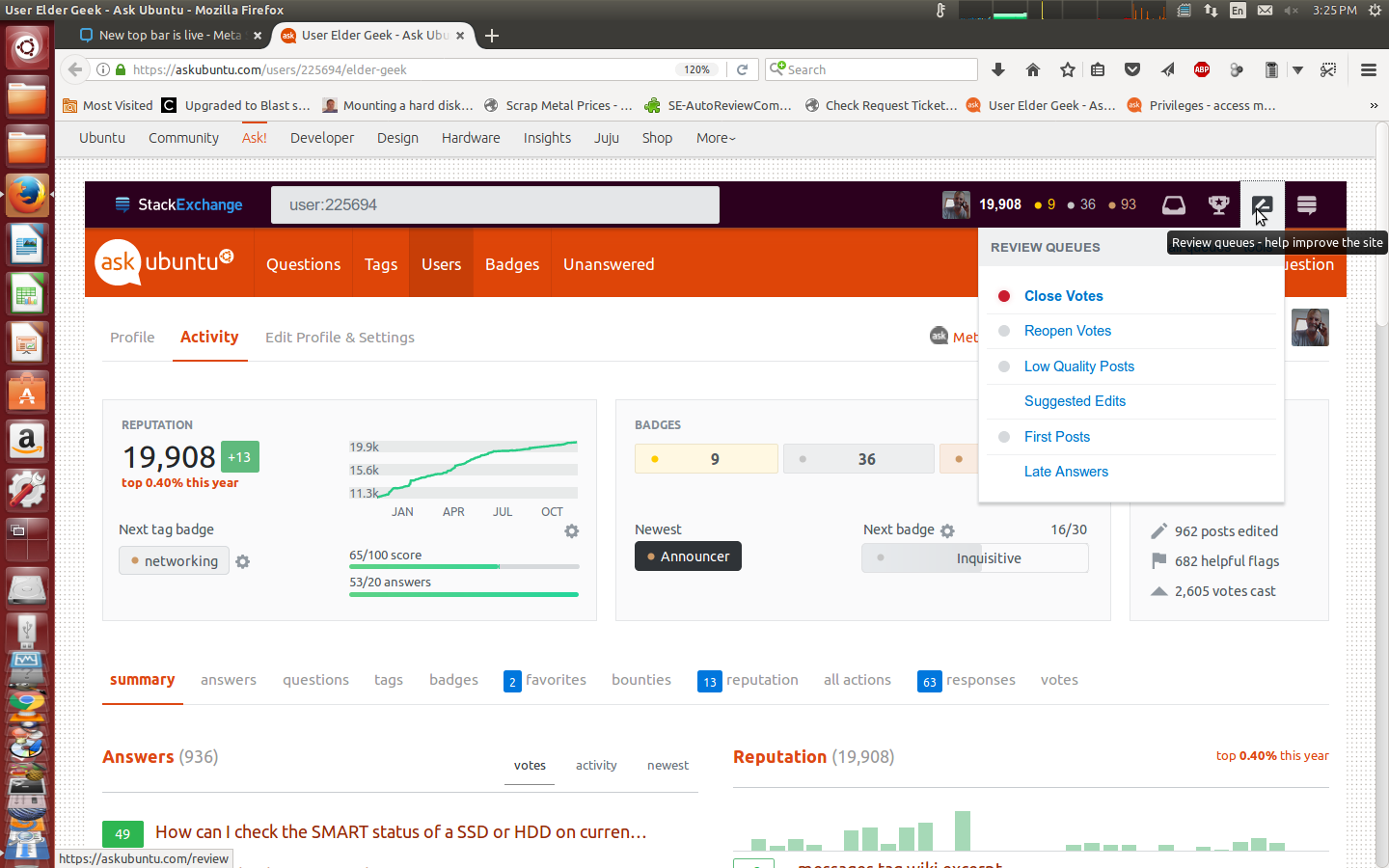Image resolution: width=1389 pixels, height=868 pixels.
Task: Select the bounties activity tab
Action: 641,680
